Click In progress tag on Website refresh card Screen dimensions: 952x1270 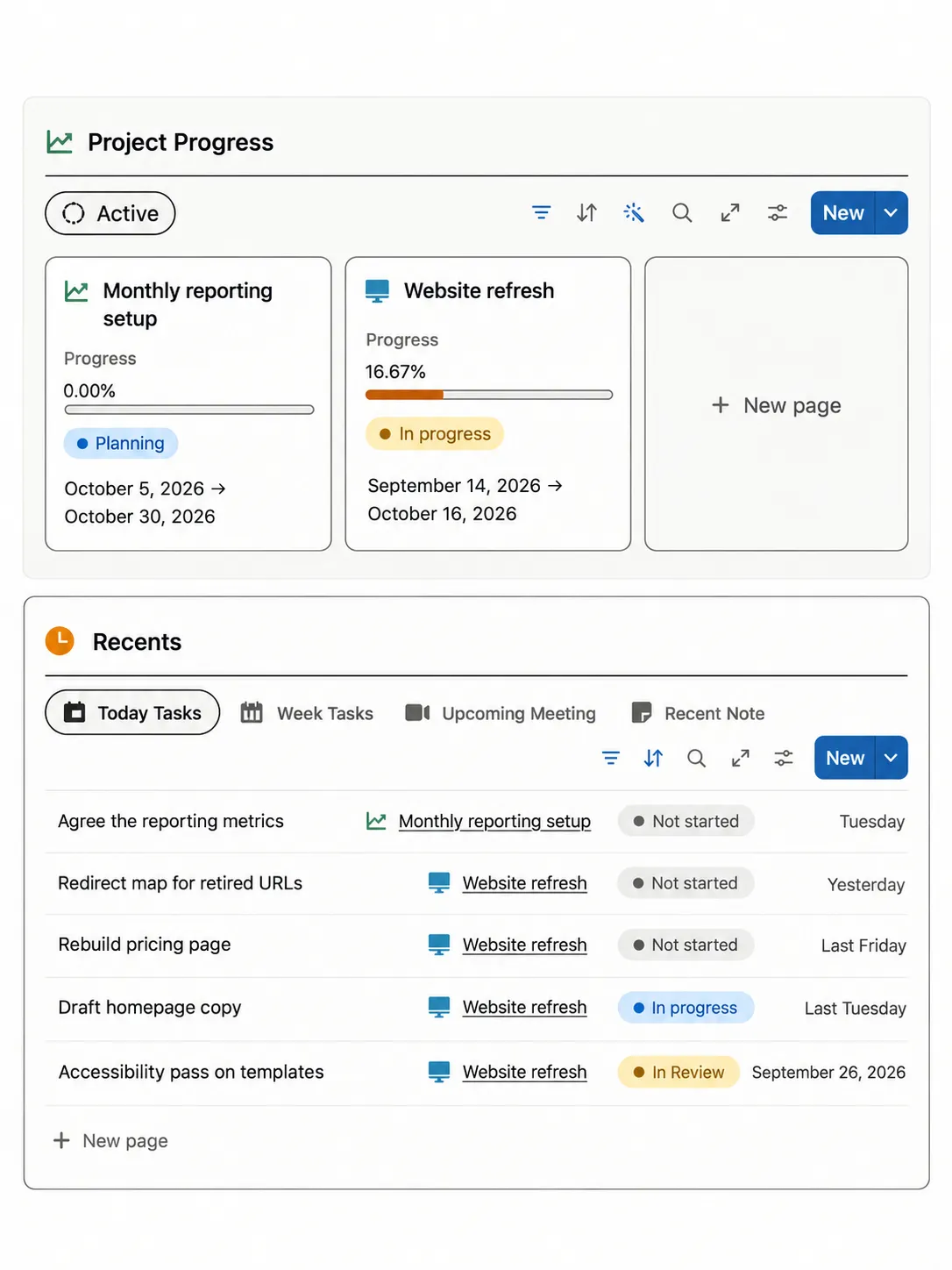(x=435, y=433)
